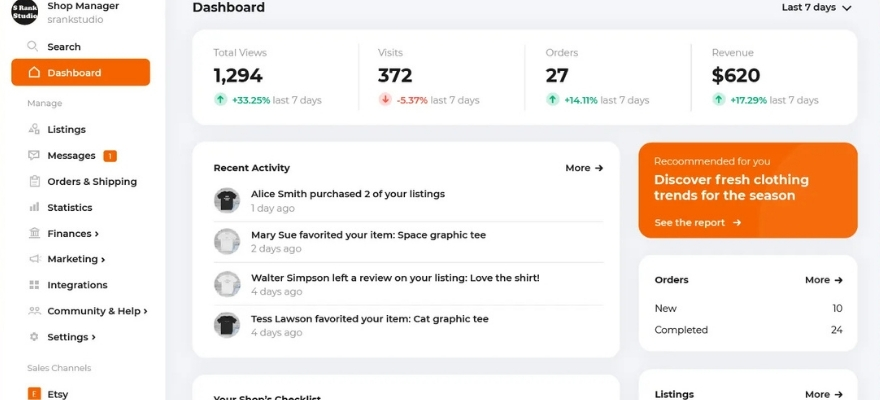
Task: Expand the Community & Help submenu
Action: coord(97,311)
